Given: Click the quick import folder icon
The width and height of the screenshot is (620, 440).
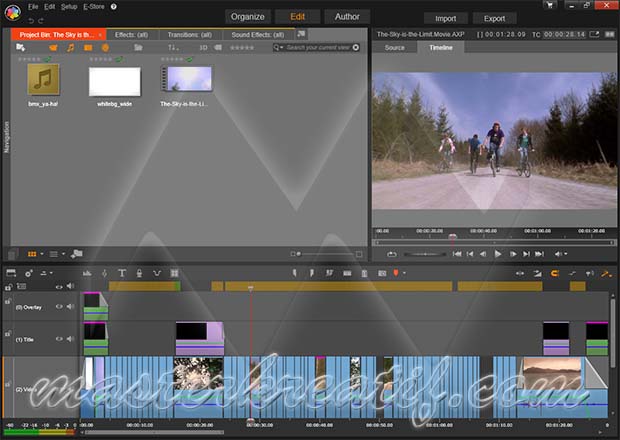Looking at the screenshot, I should pyautogui.click(x=20, y=47).
